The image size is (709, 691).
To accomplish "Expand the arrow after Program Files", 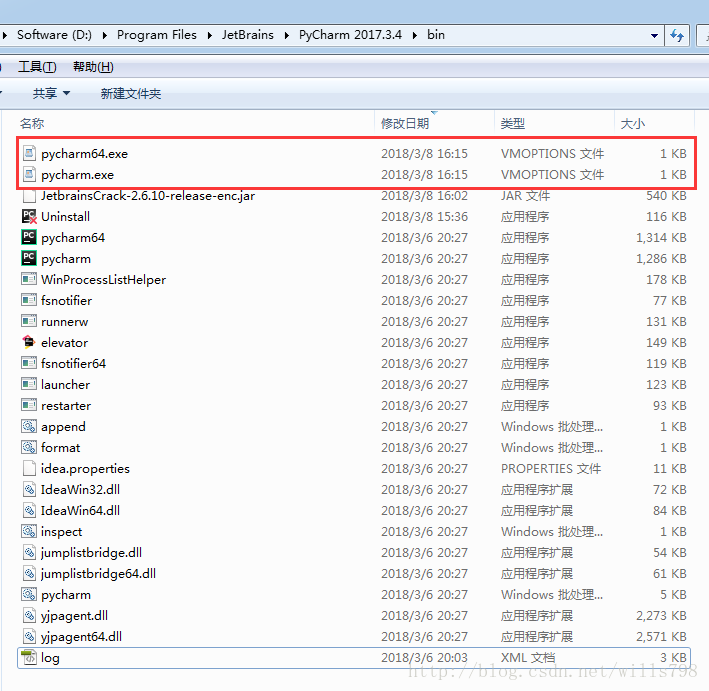I will coord(209,35).
